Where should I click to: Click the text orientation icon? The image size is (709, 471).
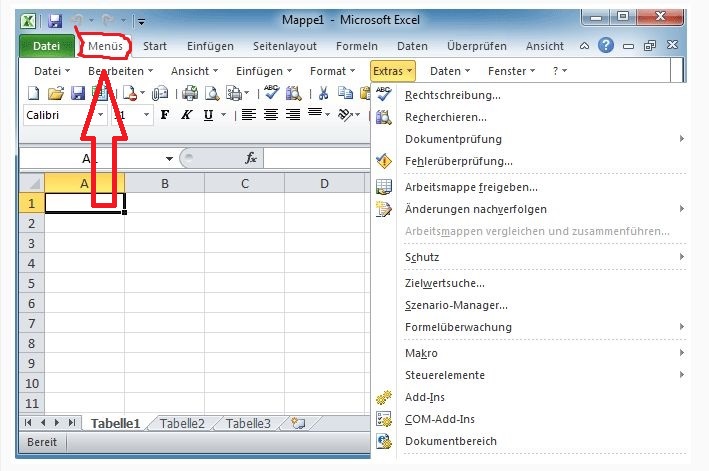(346, 115)
